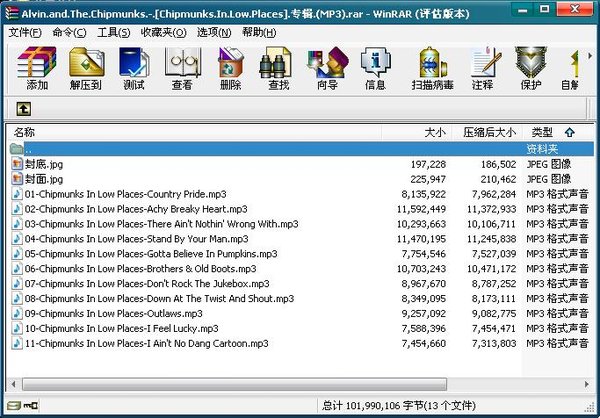Select 06-Brothers & Old Boots.mp3 file
The width and height of the screenshot is (600, 418).
click(x=140, y=269)
